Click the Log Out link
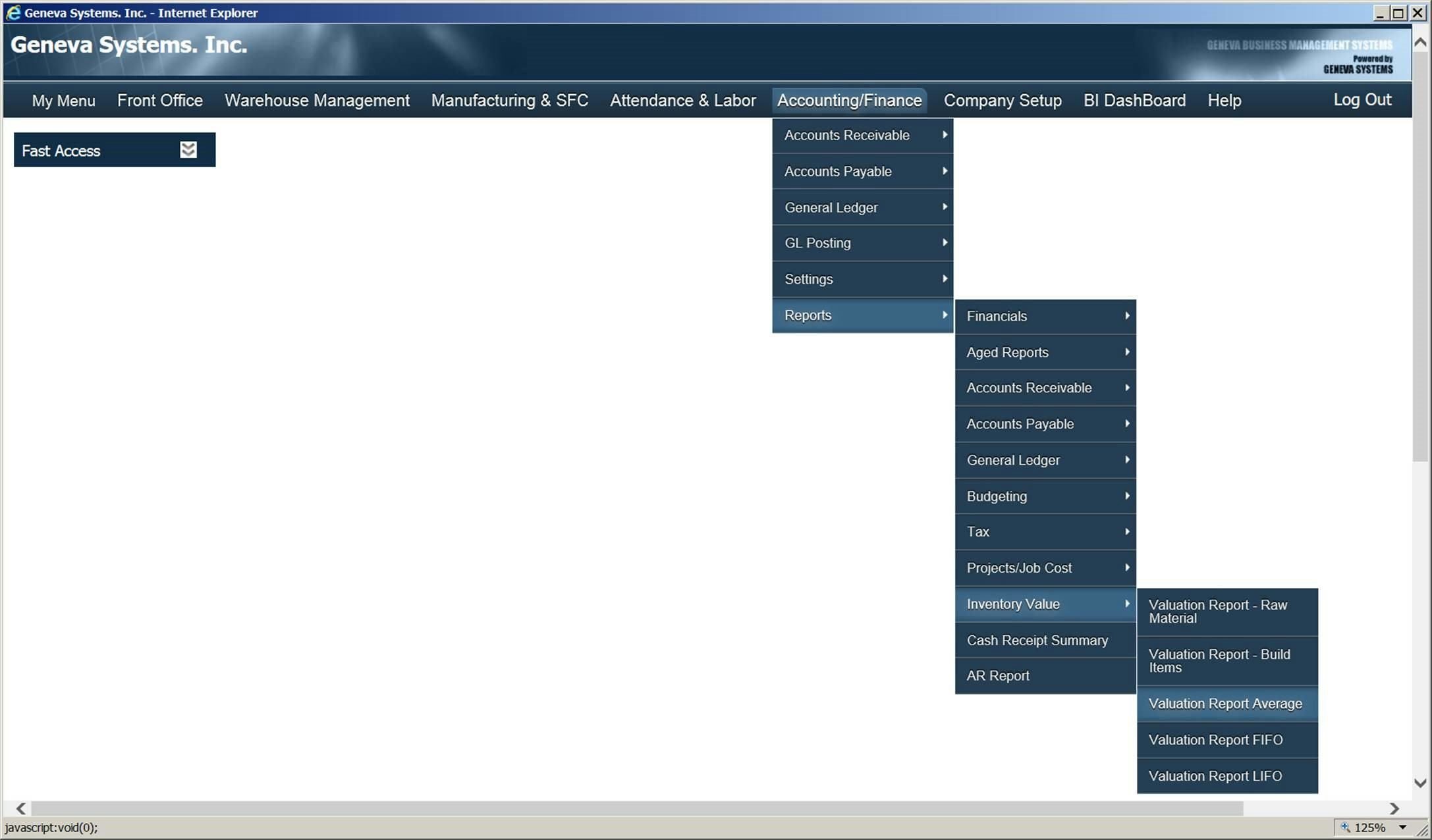This screenshot has height=840, width=1432. [x=1362, y=99]
